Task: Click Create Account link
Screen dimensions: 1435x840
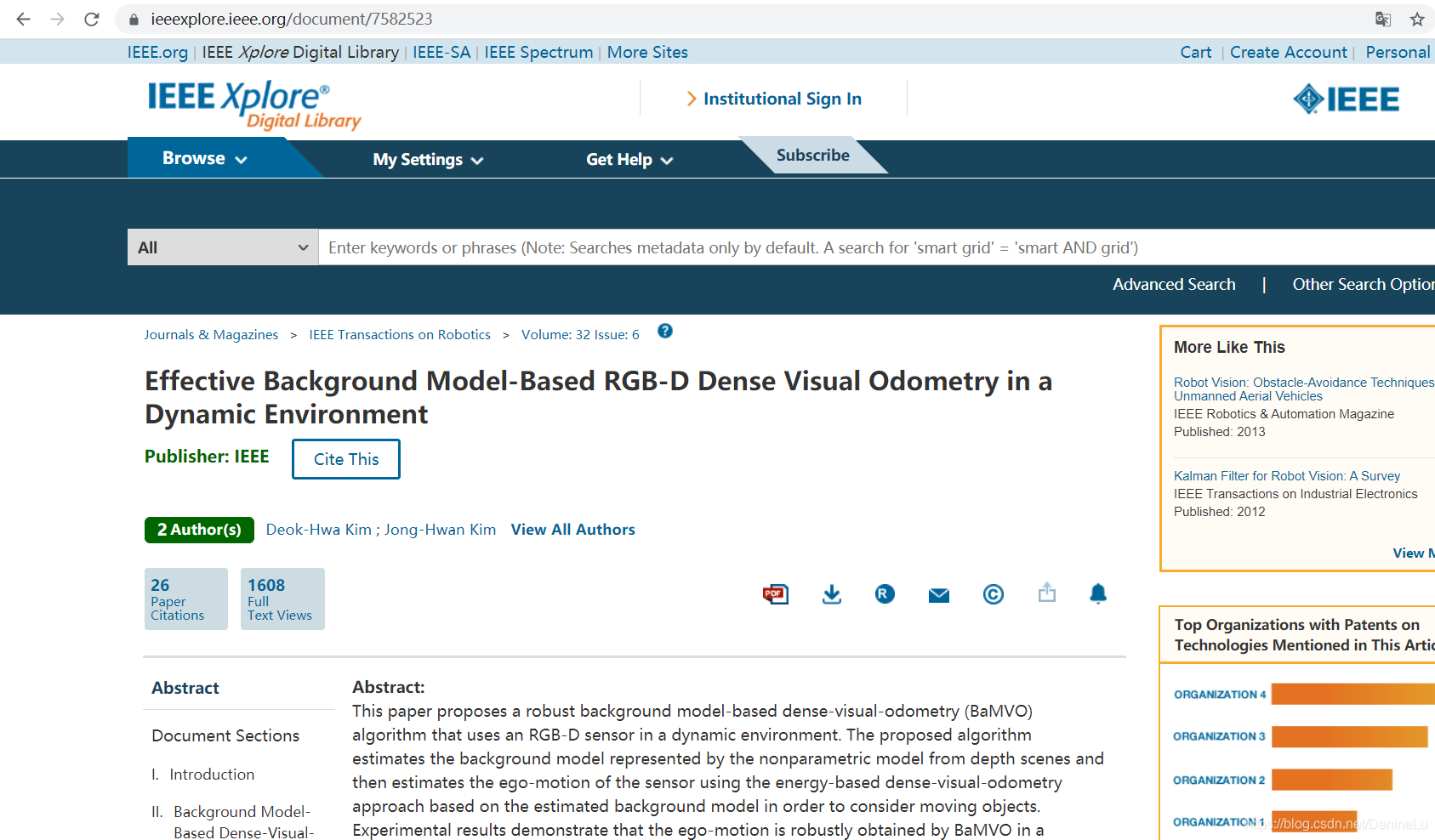Action: coord(1289,52)
